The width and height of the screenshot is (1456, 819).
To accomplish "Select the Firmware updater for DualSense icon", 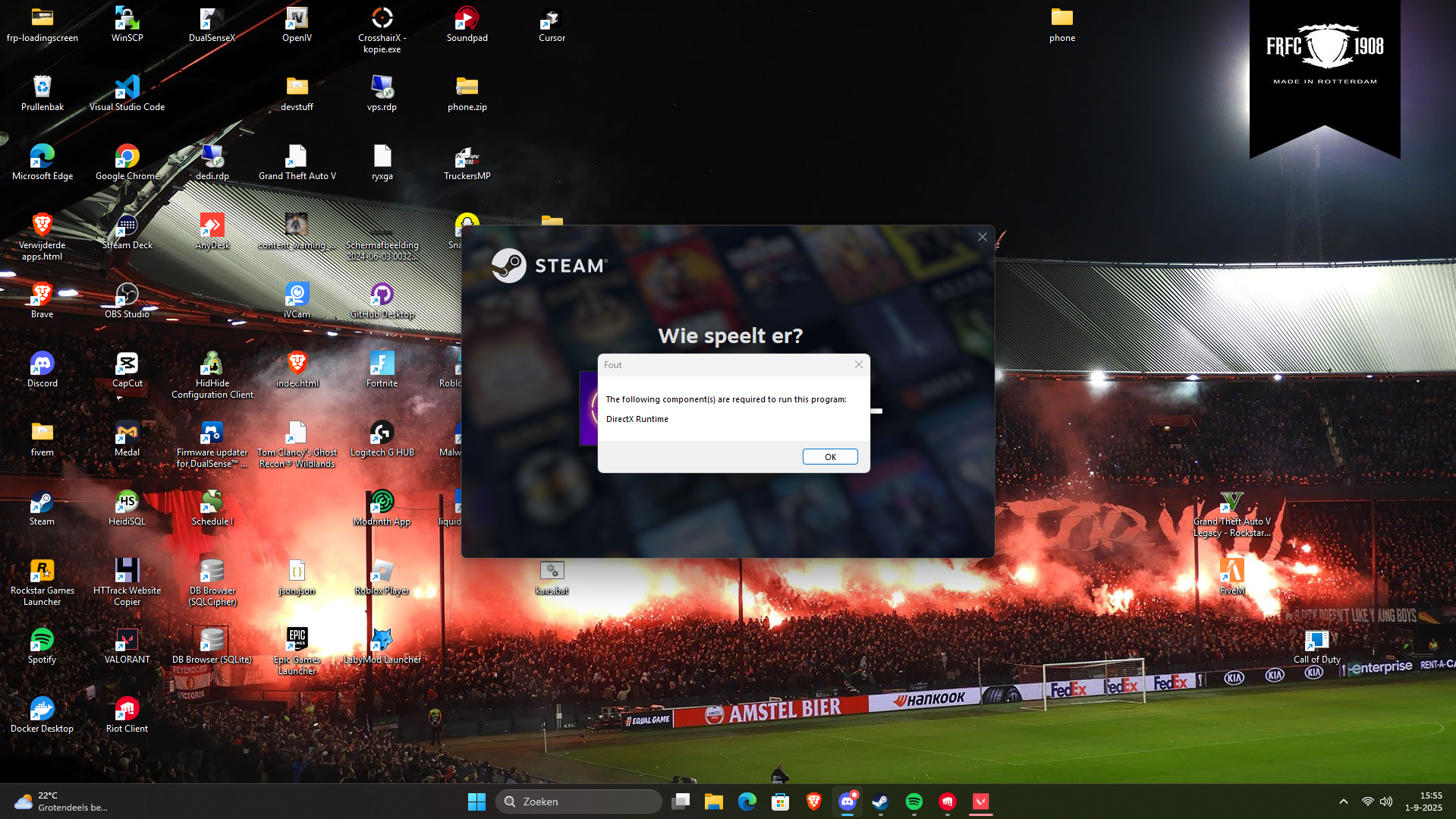I will (212, 445).
